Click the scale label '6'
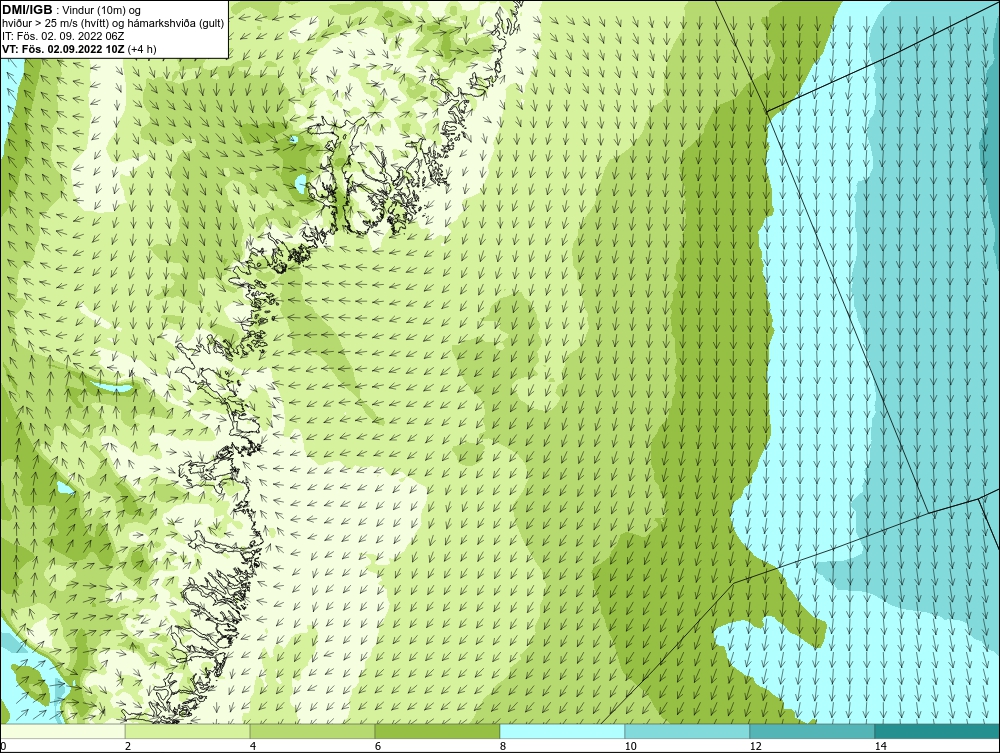 (378, 747)
